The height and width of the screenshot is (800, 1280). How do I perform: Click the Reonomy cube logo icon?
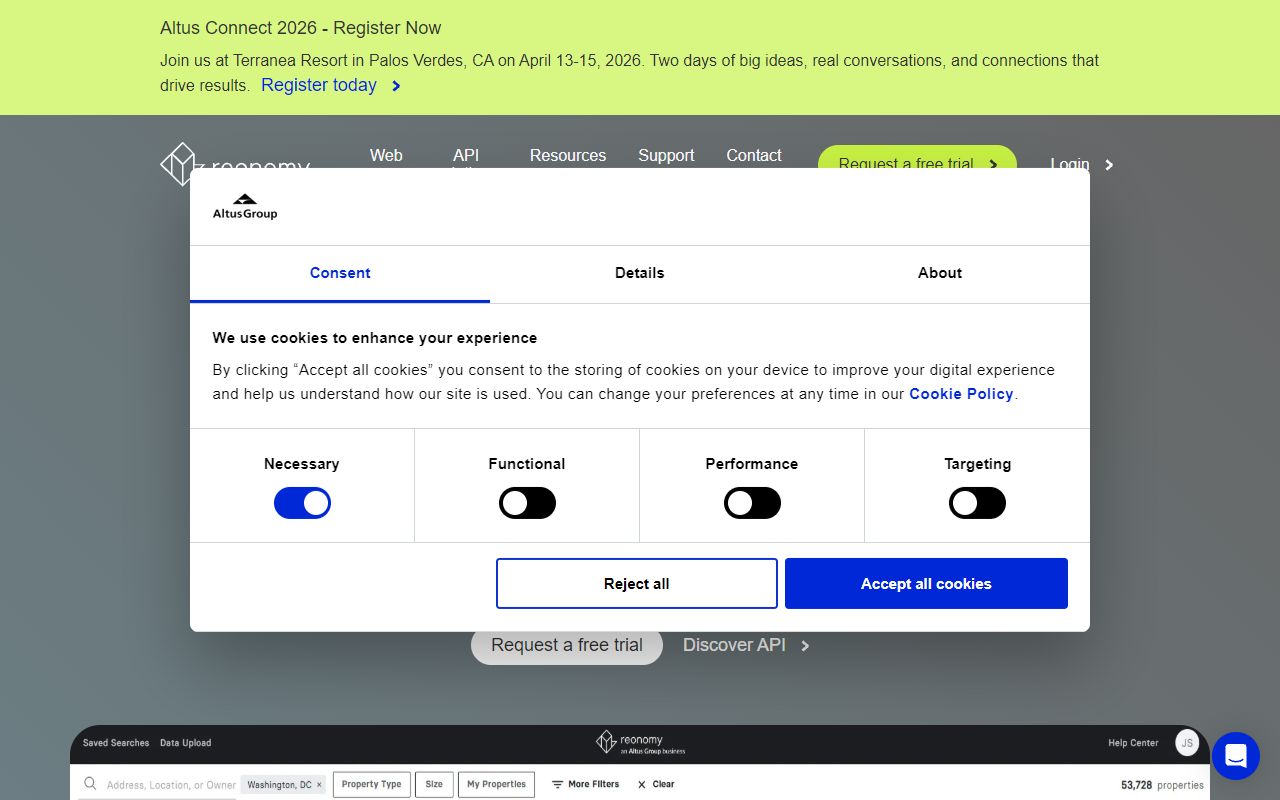(x=180, y=164)
